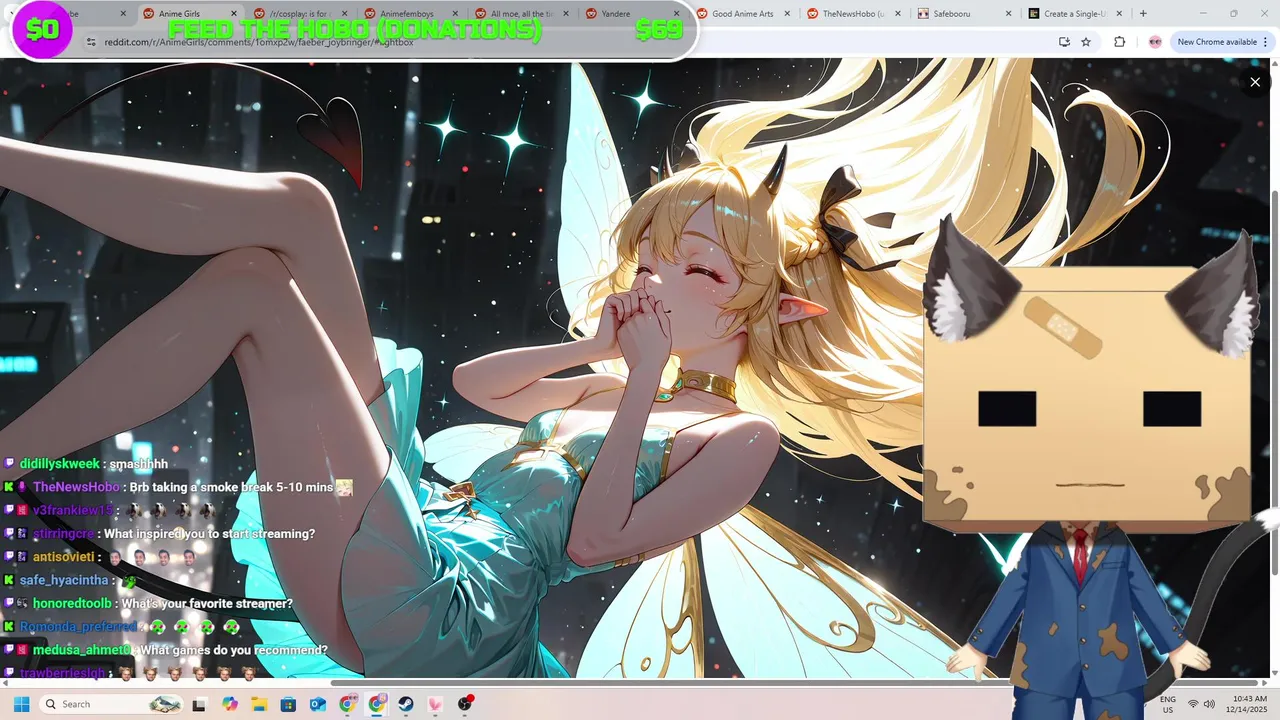Click chat message 'What's your favorite streamer?'
The width and height of the screenshot is (1280, 720).
207,604
